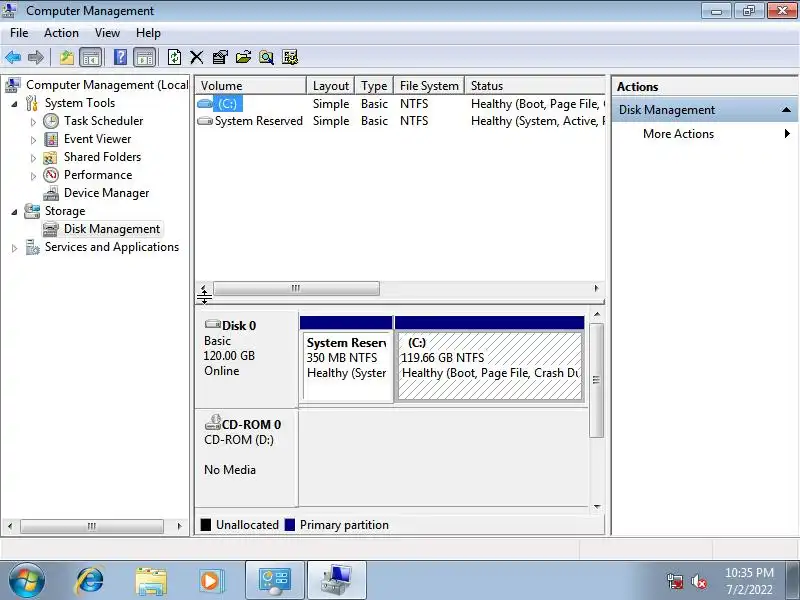The width and height of the screenshot is (800, 600).
Task: Open the Action menu
Action: pyautogui.click(x=61, y=33)
